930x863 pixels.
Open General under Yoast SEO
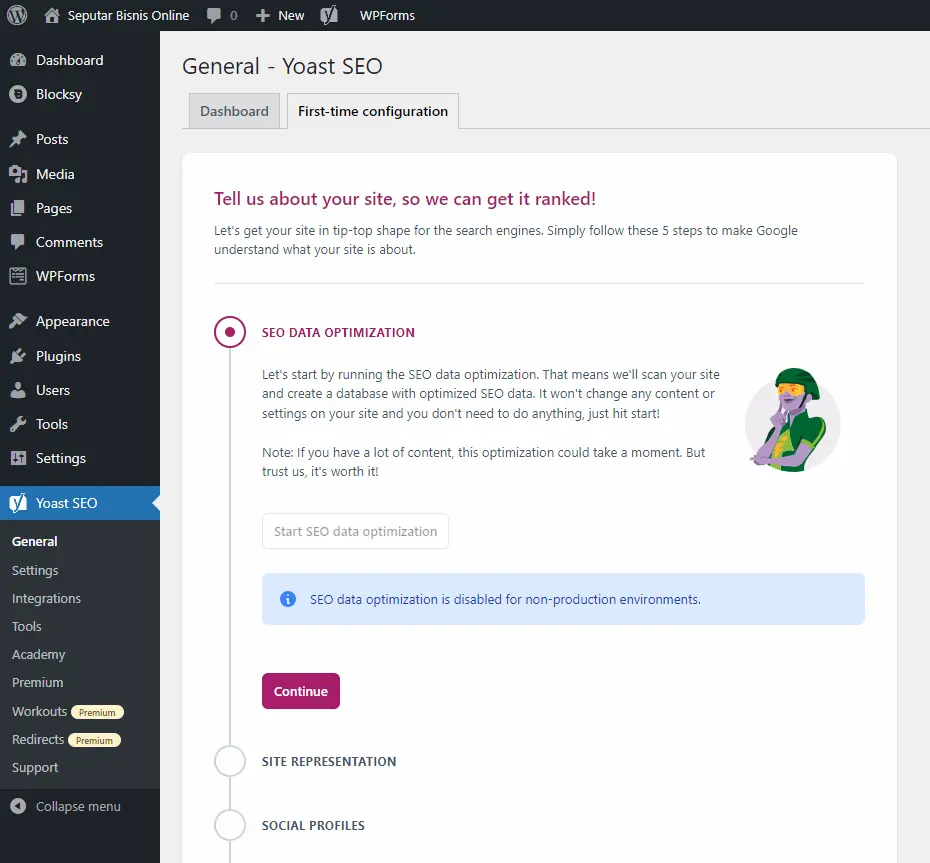coord(34,541)
